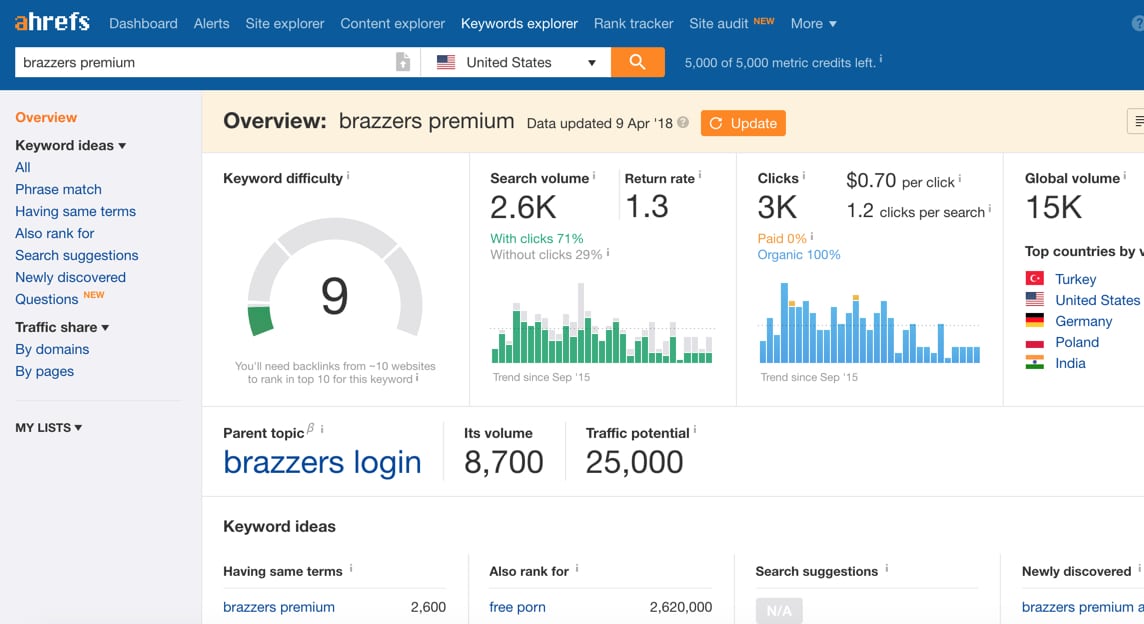Click help icon next to Data updated date
The height and width of the screenshot is (624, 1144).
(683, 123)
